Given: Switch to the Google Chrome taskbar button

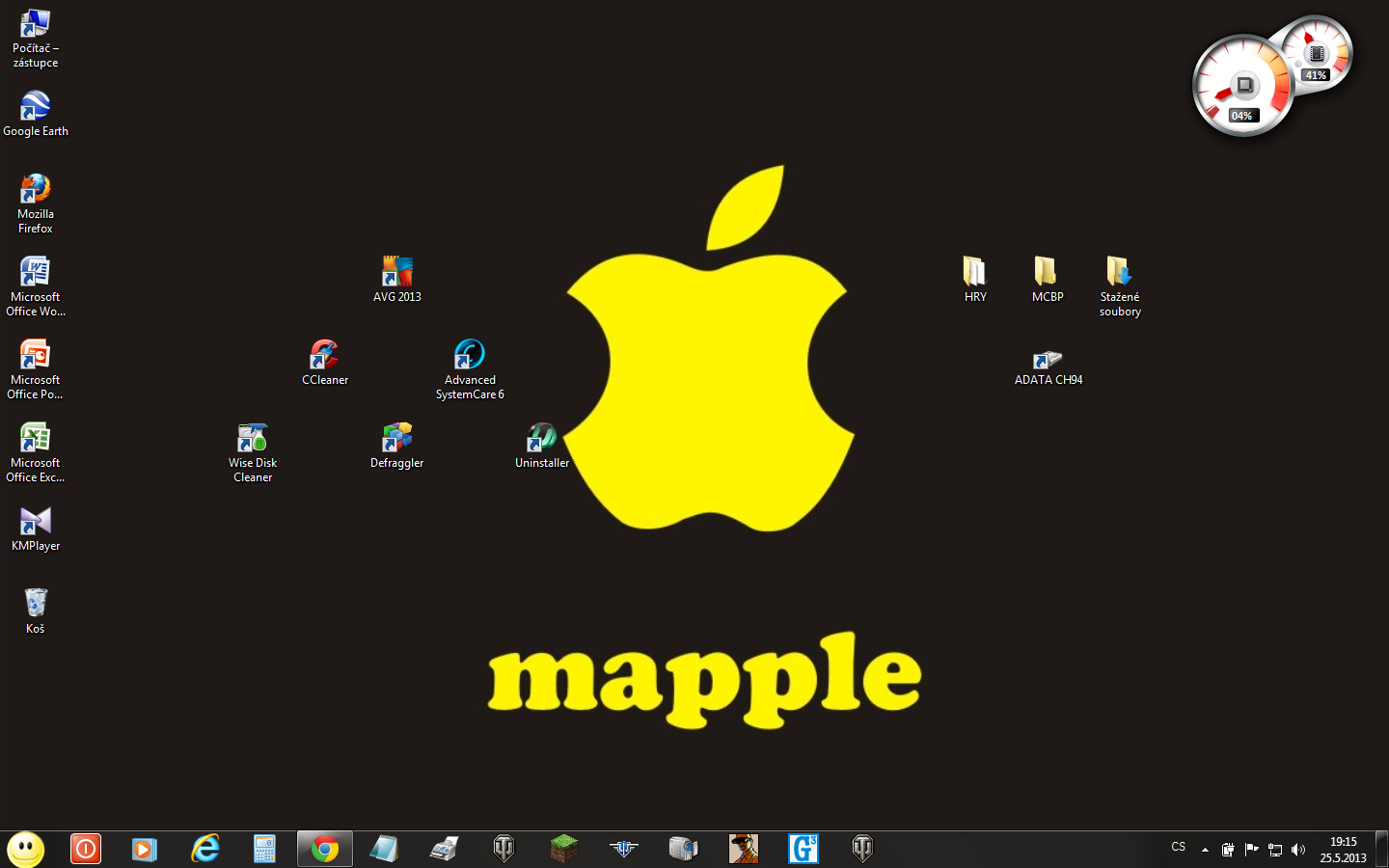Looking at the screenshot, I should point(325,849).
